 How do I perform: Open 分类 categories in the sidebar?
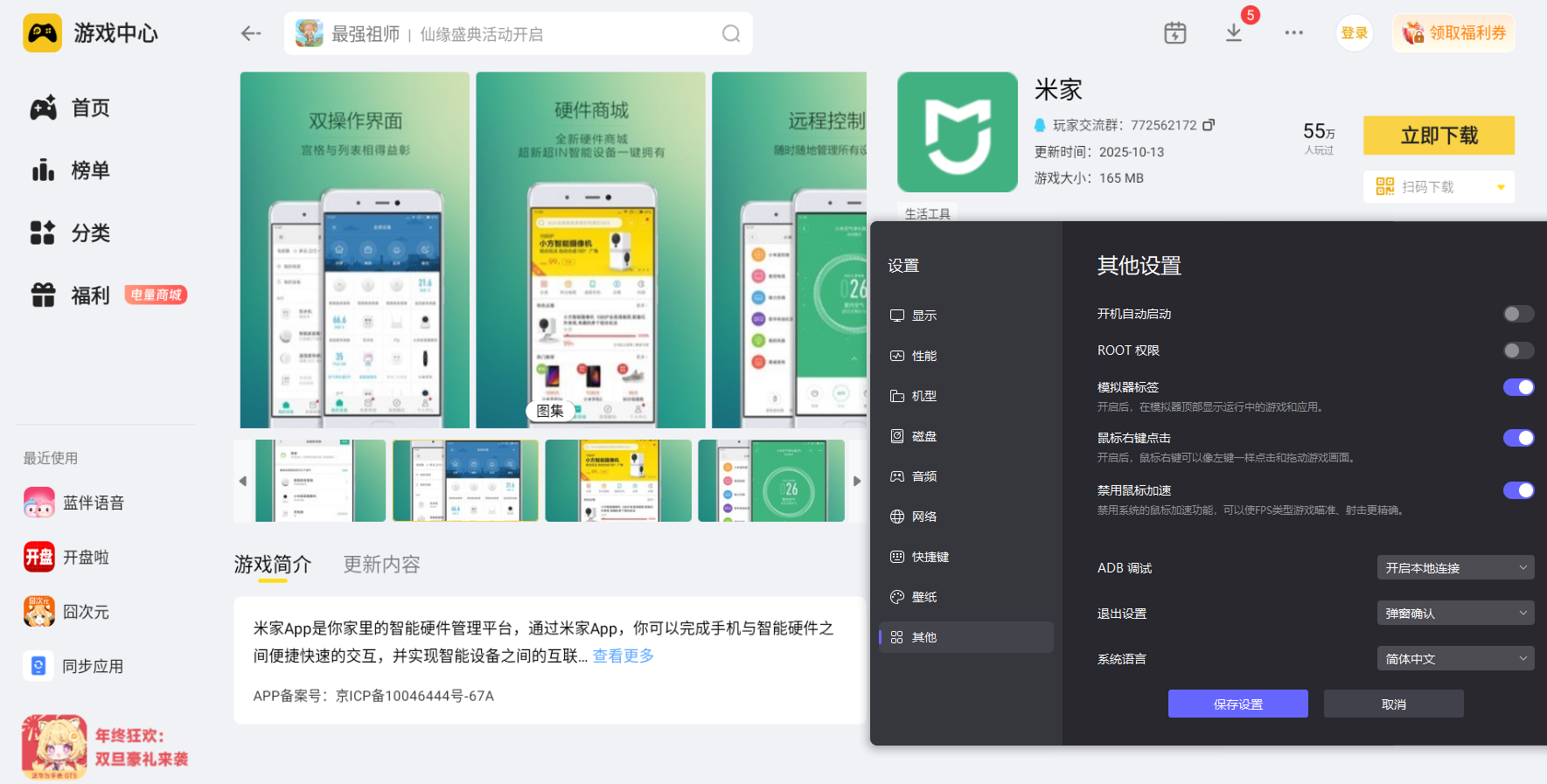point(70,232)
